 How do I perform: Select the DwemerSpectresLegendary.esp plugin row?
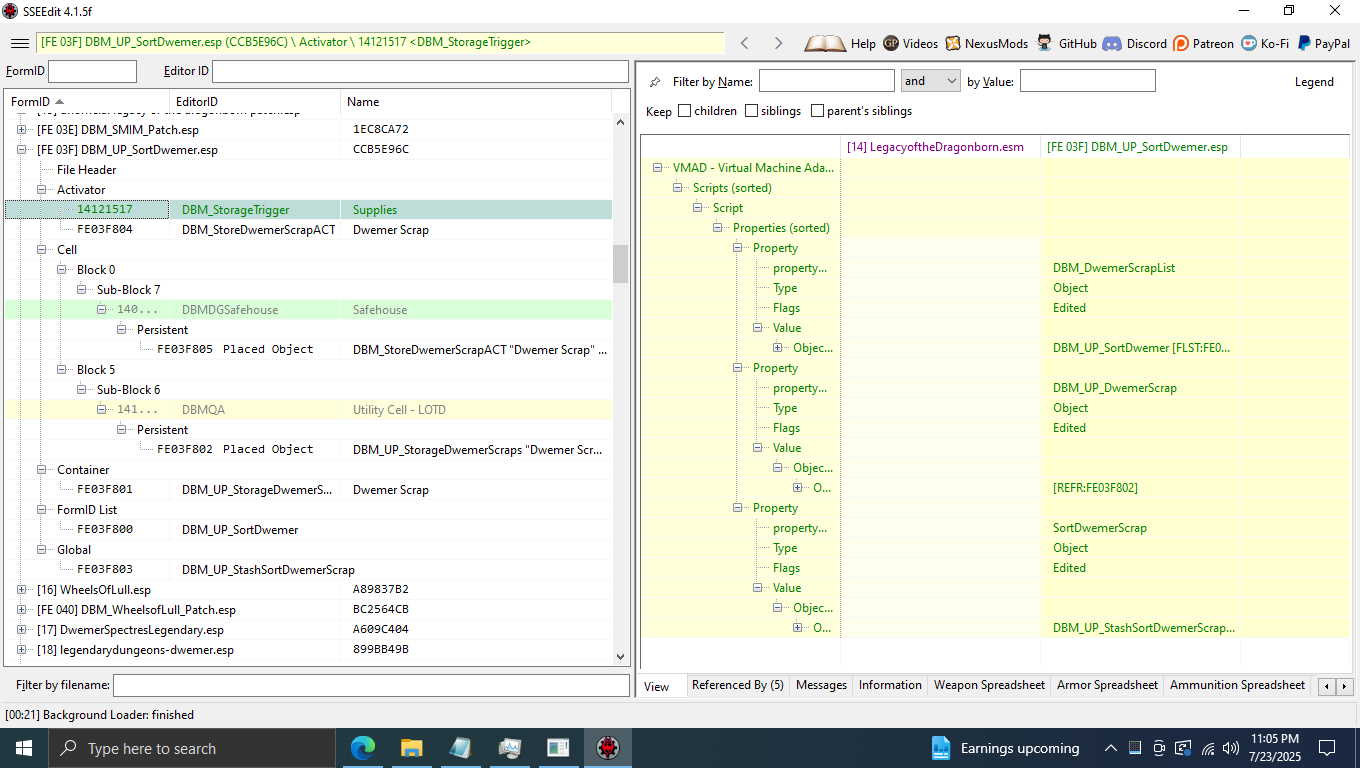308,630
